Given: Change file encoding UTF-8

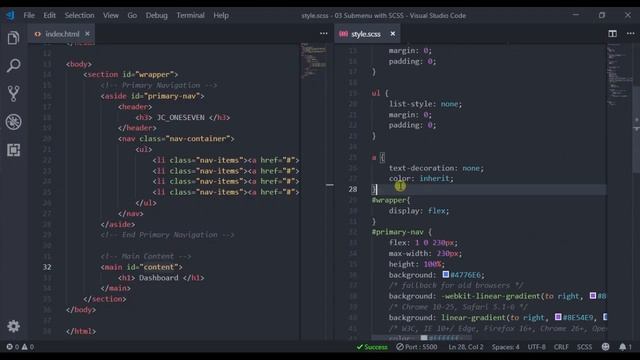Looking at the screenshot, I should [536, 347].
